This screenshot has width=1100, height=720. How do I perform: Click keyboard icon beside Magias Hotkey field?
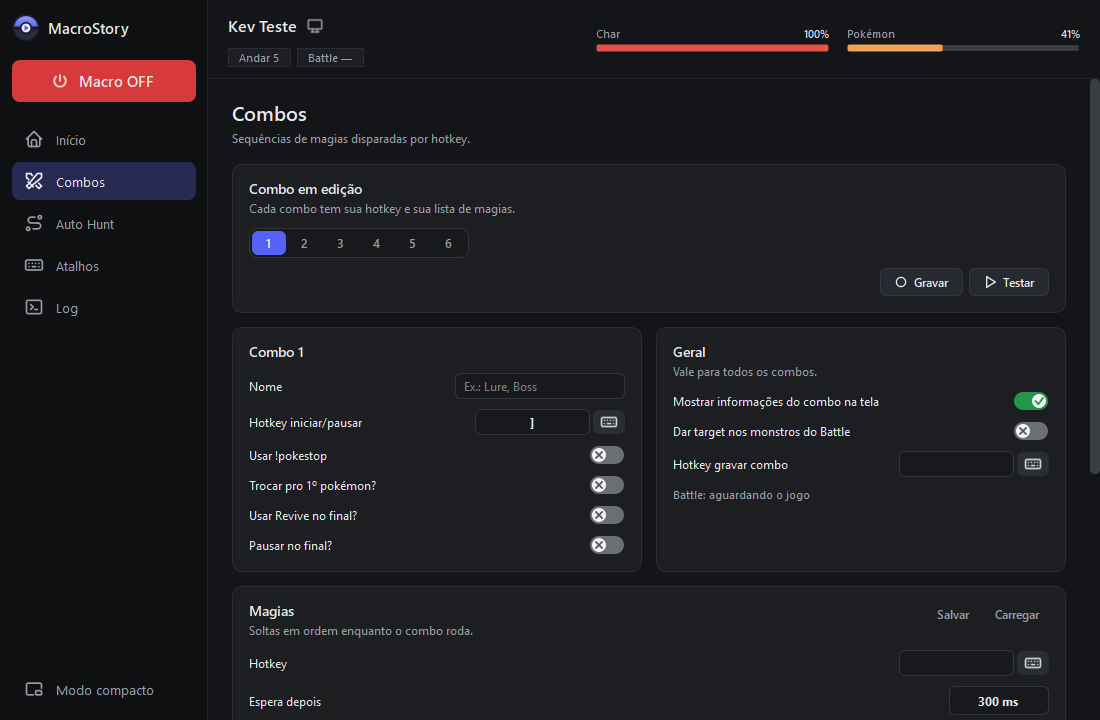[x=1033, y=663]
